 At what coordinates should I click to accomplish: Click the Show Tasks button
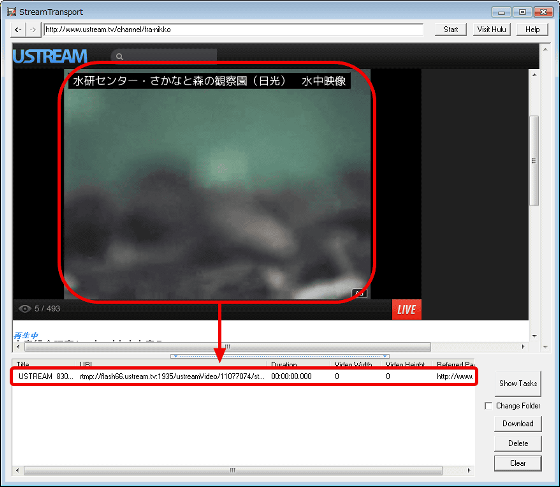tap(518, 383)
